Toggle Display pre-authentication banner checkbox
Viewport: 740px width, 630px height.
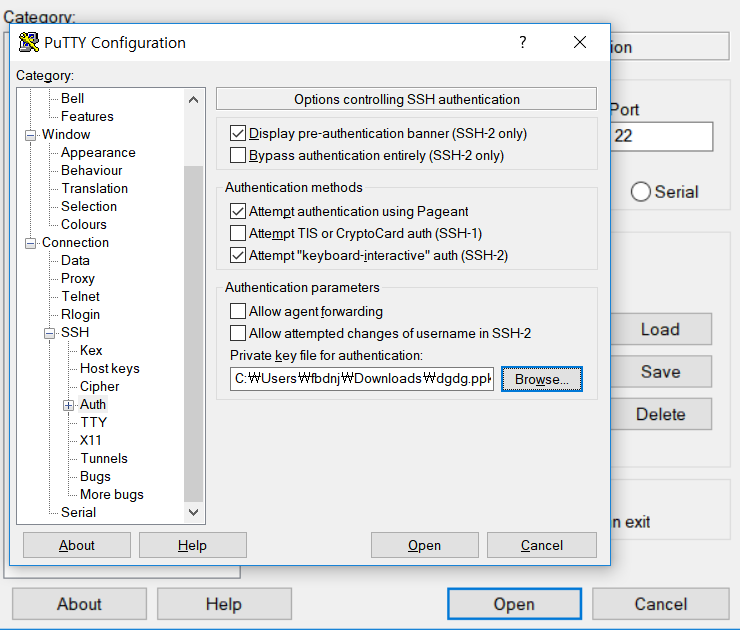pyautogui.click(x=238, y=134)
